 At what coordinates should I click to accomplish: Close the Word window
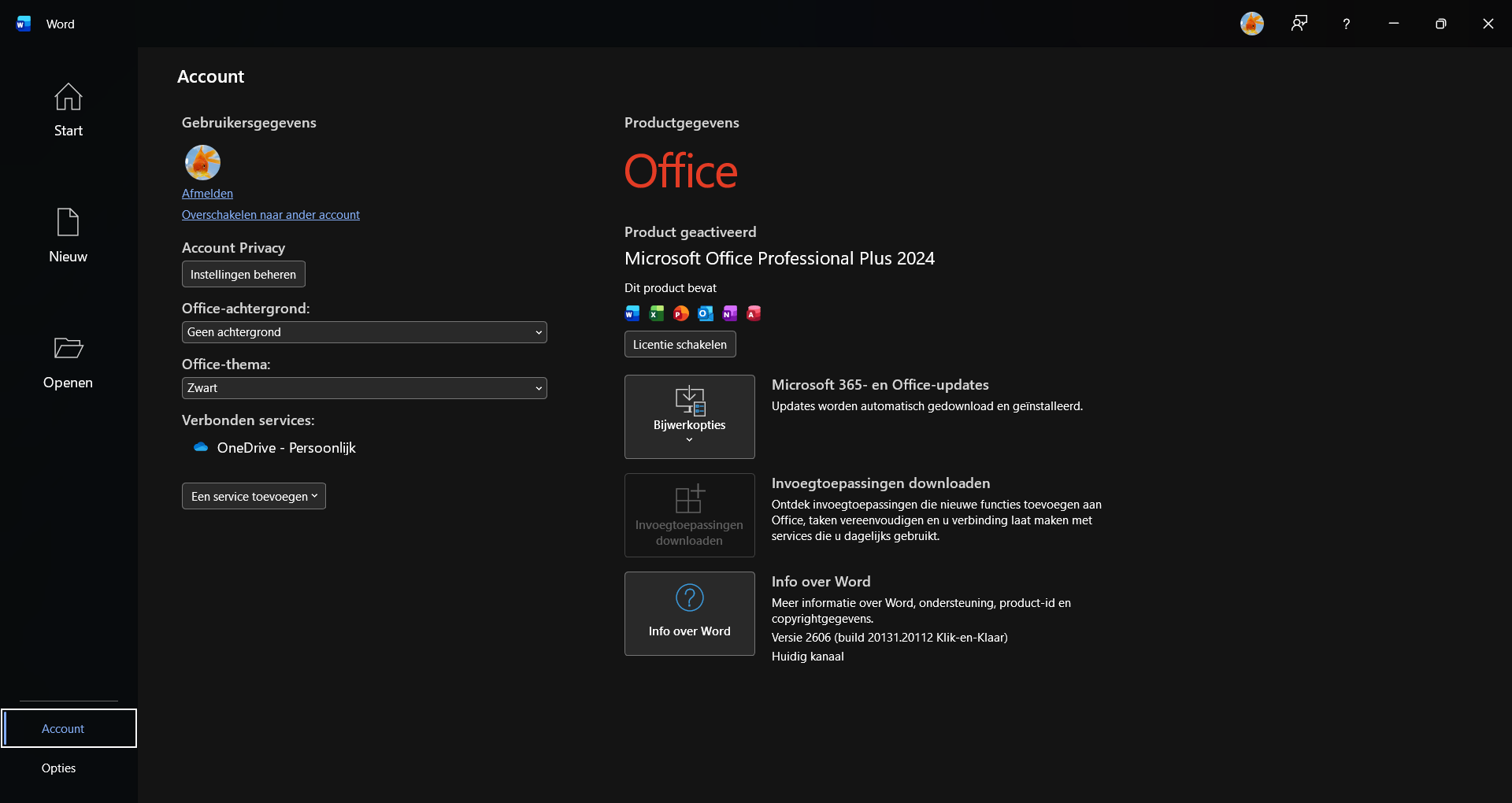tap(1488, 24)
